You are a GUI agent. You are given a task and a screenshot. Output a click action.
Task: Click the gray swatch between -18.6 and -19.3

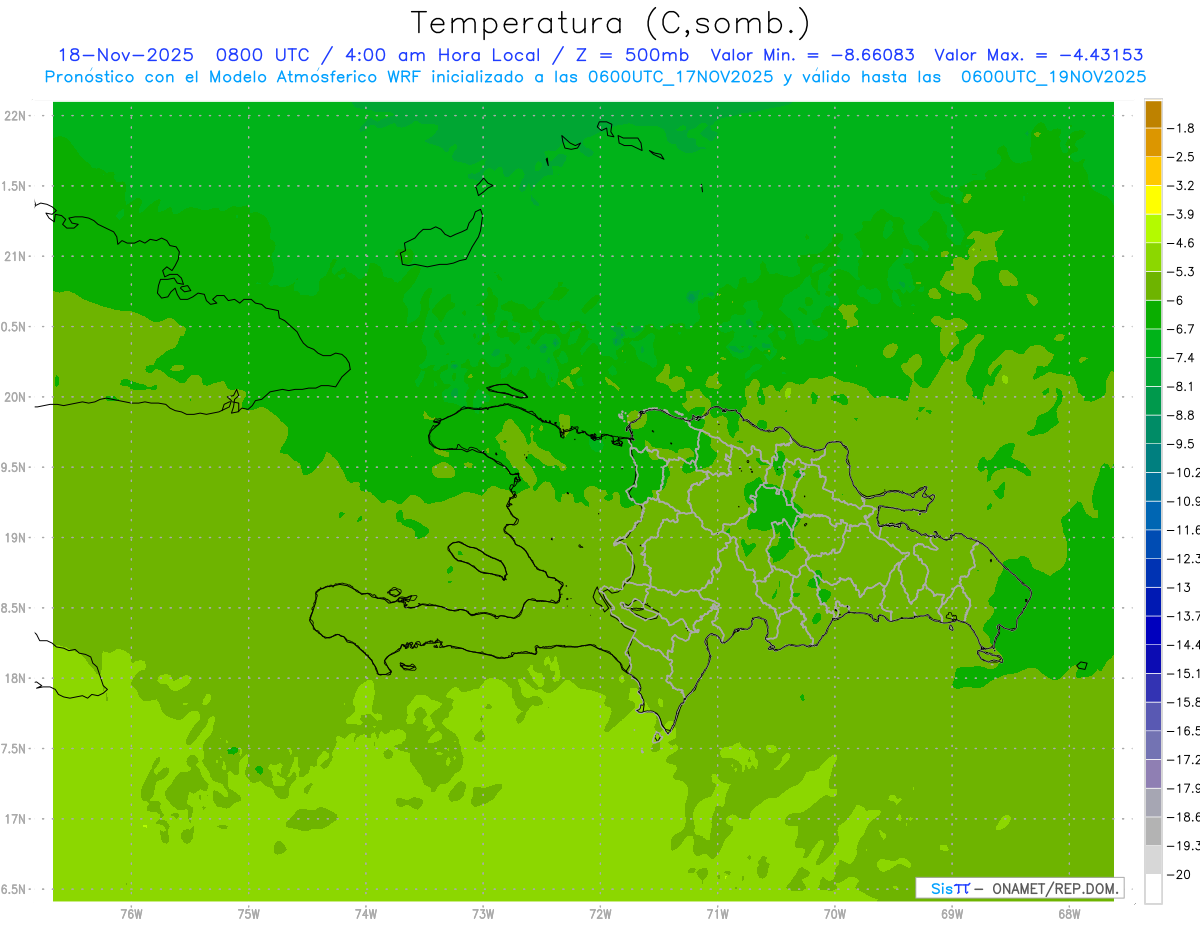[x=1153, y=831]
